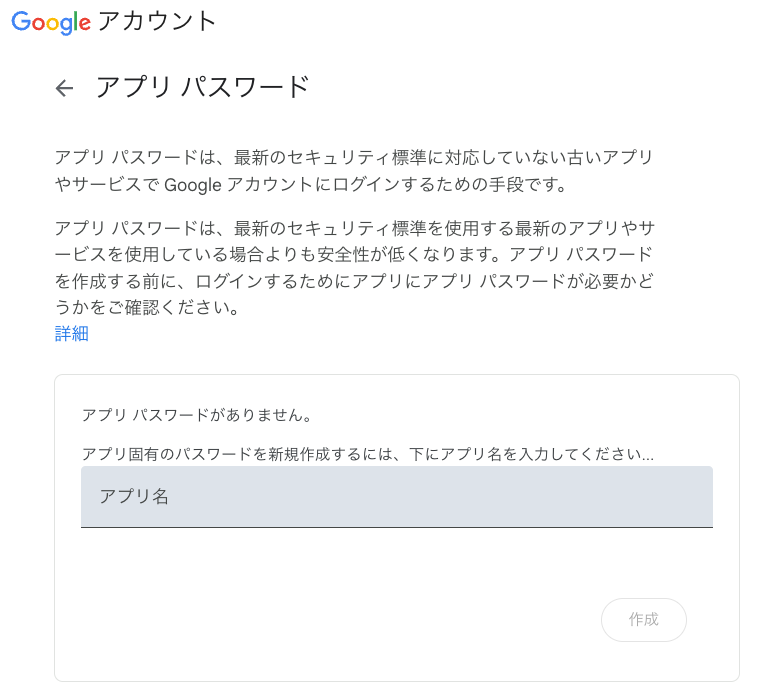The width and height of the screenshot is (760, 694).
Task: Click the final 'e' in Google logo
Action: [84, 24]
